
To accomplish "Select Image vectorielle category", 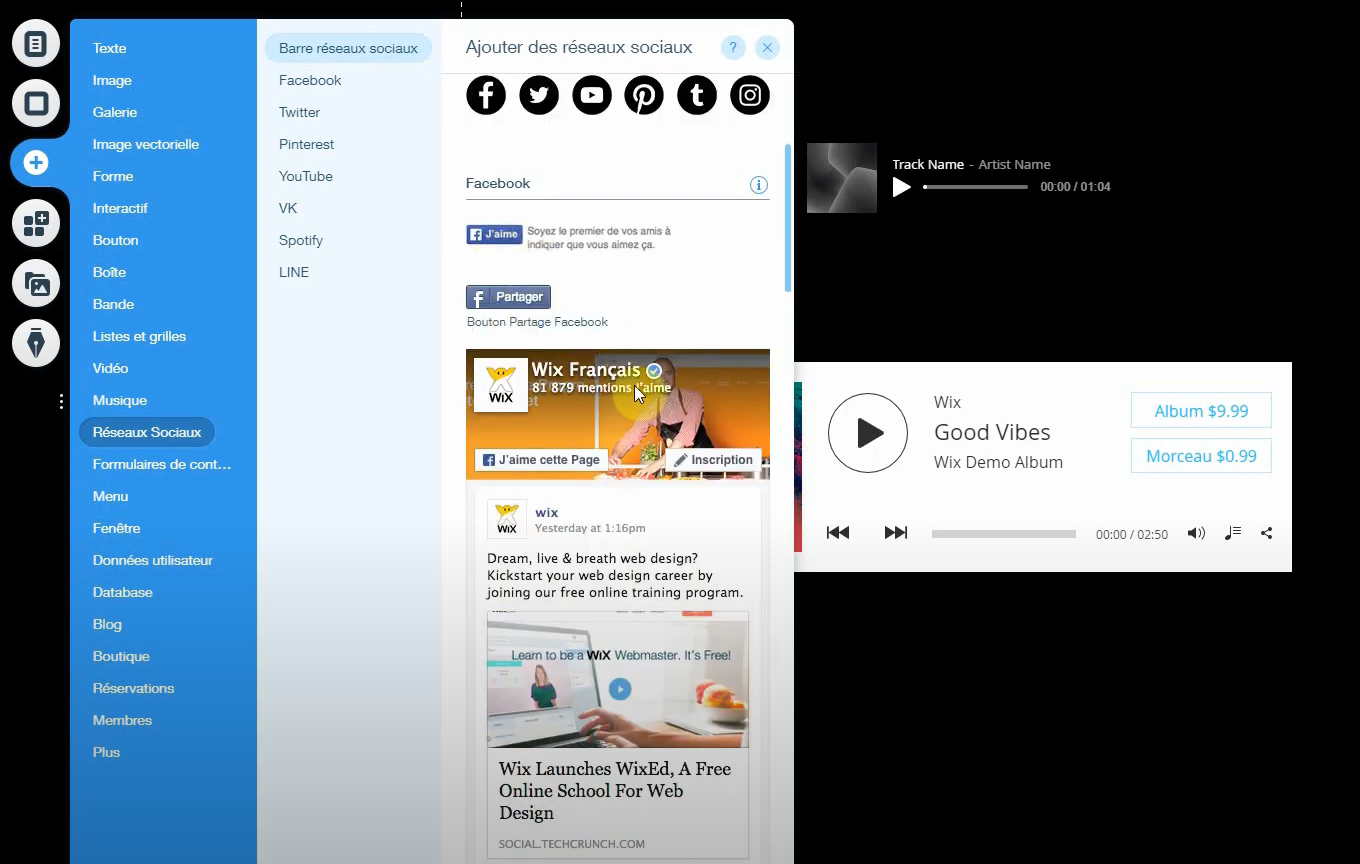I will pyautogui.click(x=146, y=144).
